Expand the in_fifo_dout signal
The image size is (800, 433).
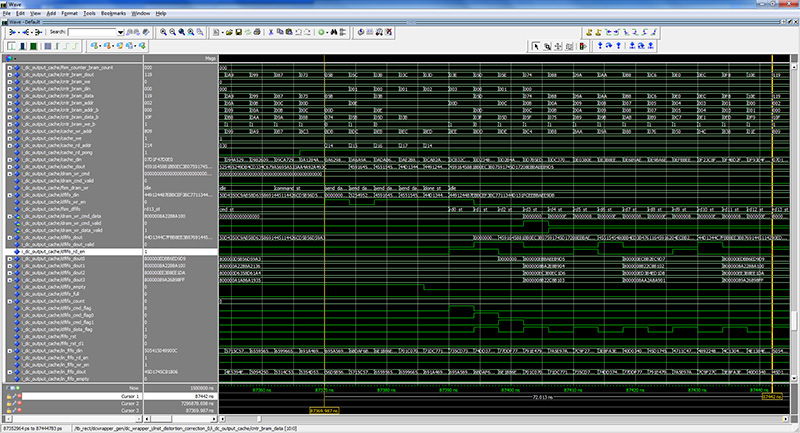(9, 373)
